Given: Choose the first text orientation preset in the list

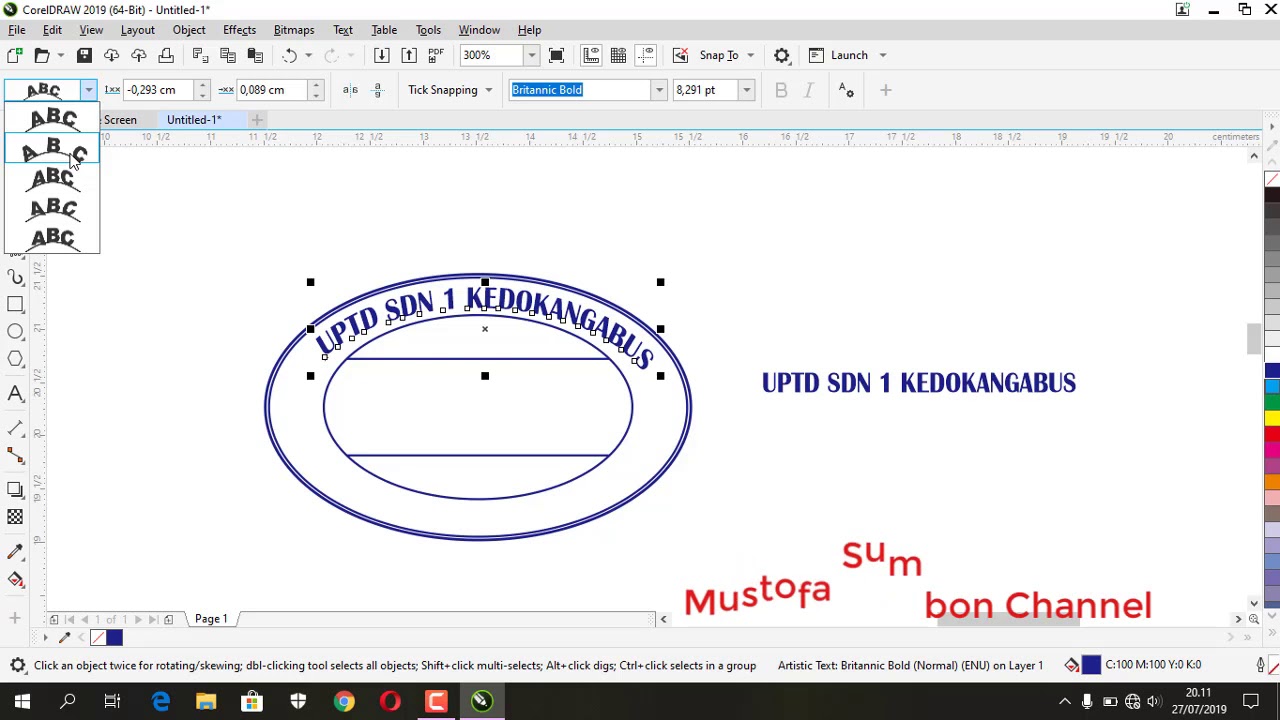Looking at the screenshot, I should click(x=52, y=119).
